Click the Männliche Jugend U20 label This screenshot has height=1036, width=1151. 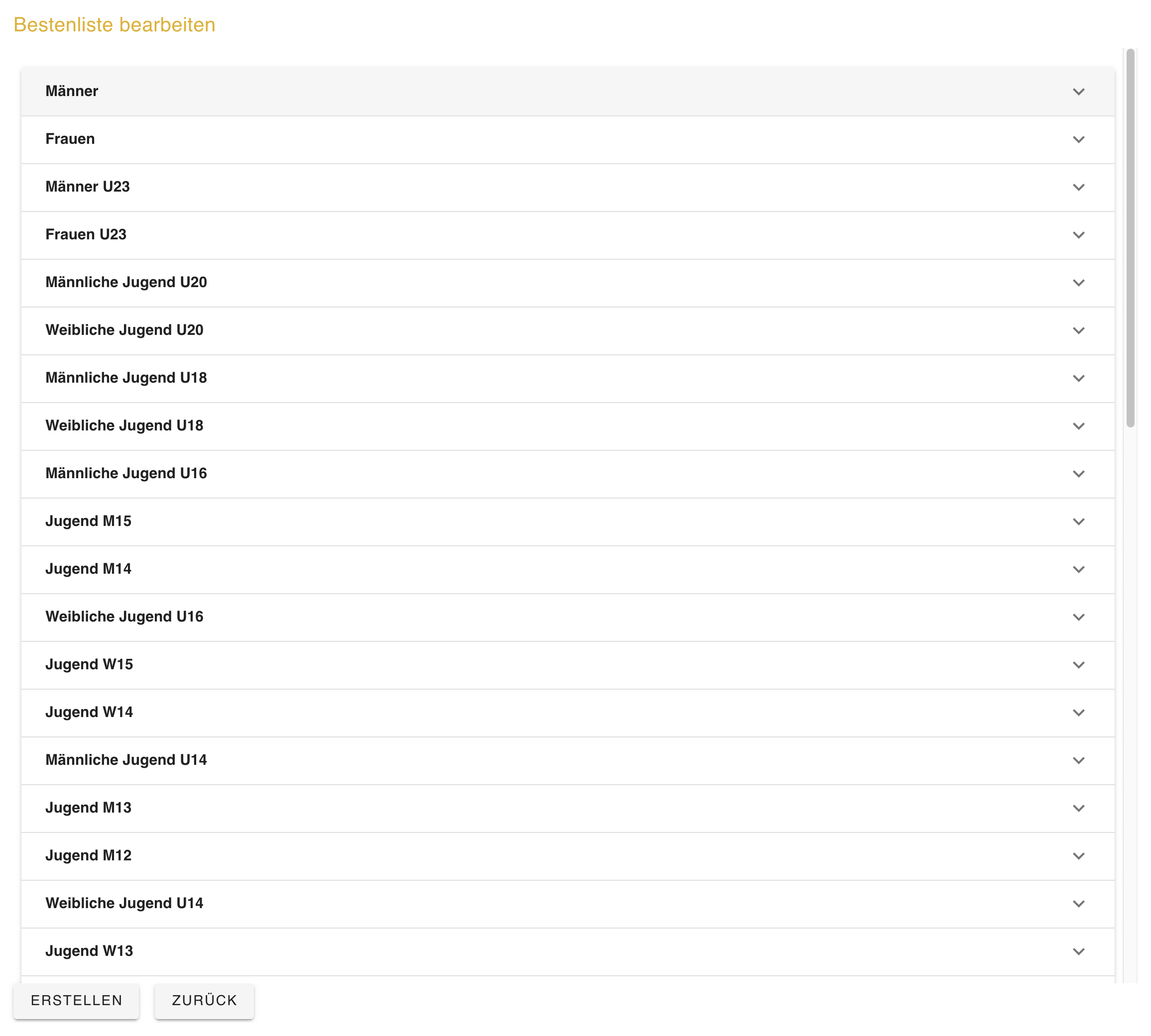point(126,282)
